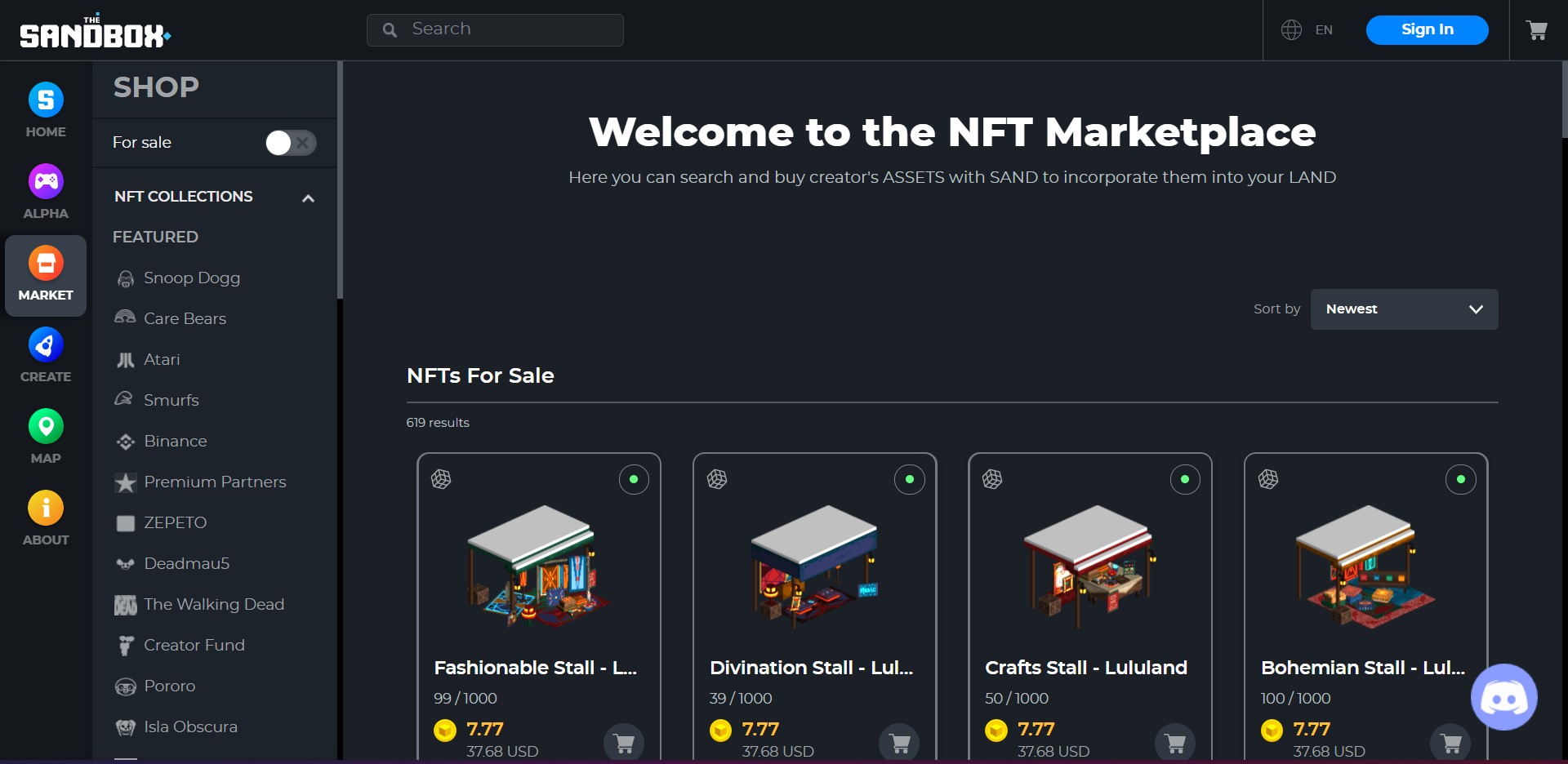The width and height of the screenshot is (1568, 764).
Task: Add Fashionable Stall to cart
Action: [x=624, y=744]
